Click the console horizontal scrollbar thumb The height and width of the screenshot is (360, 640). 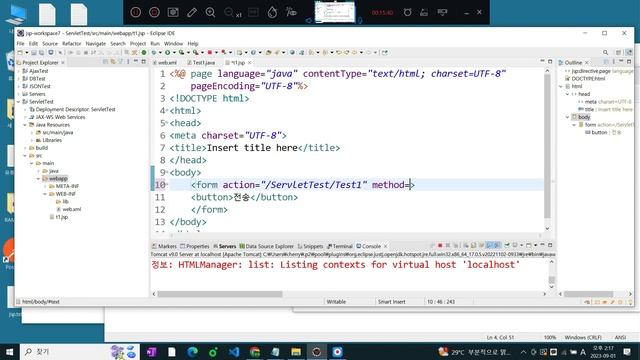220,294
